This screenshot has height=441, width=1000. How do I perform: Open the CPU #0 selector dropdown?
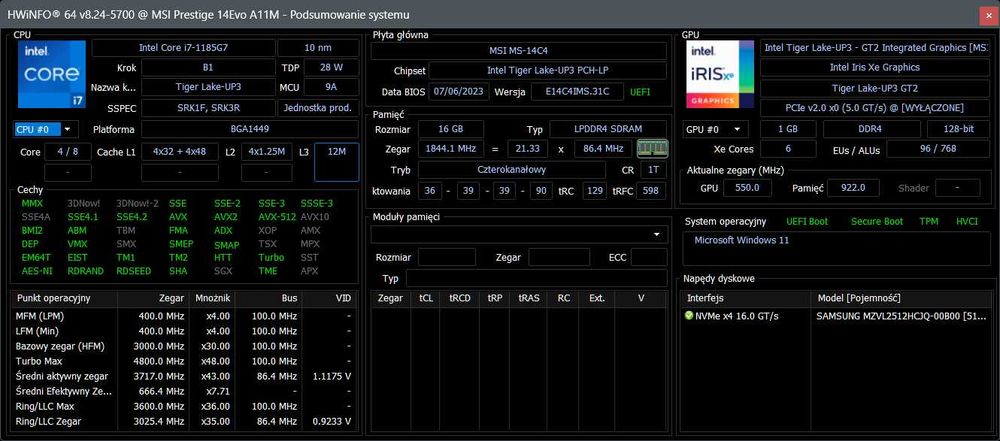point(45,130)
